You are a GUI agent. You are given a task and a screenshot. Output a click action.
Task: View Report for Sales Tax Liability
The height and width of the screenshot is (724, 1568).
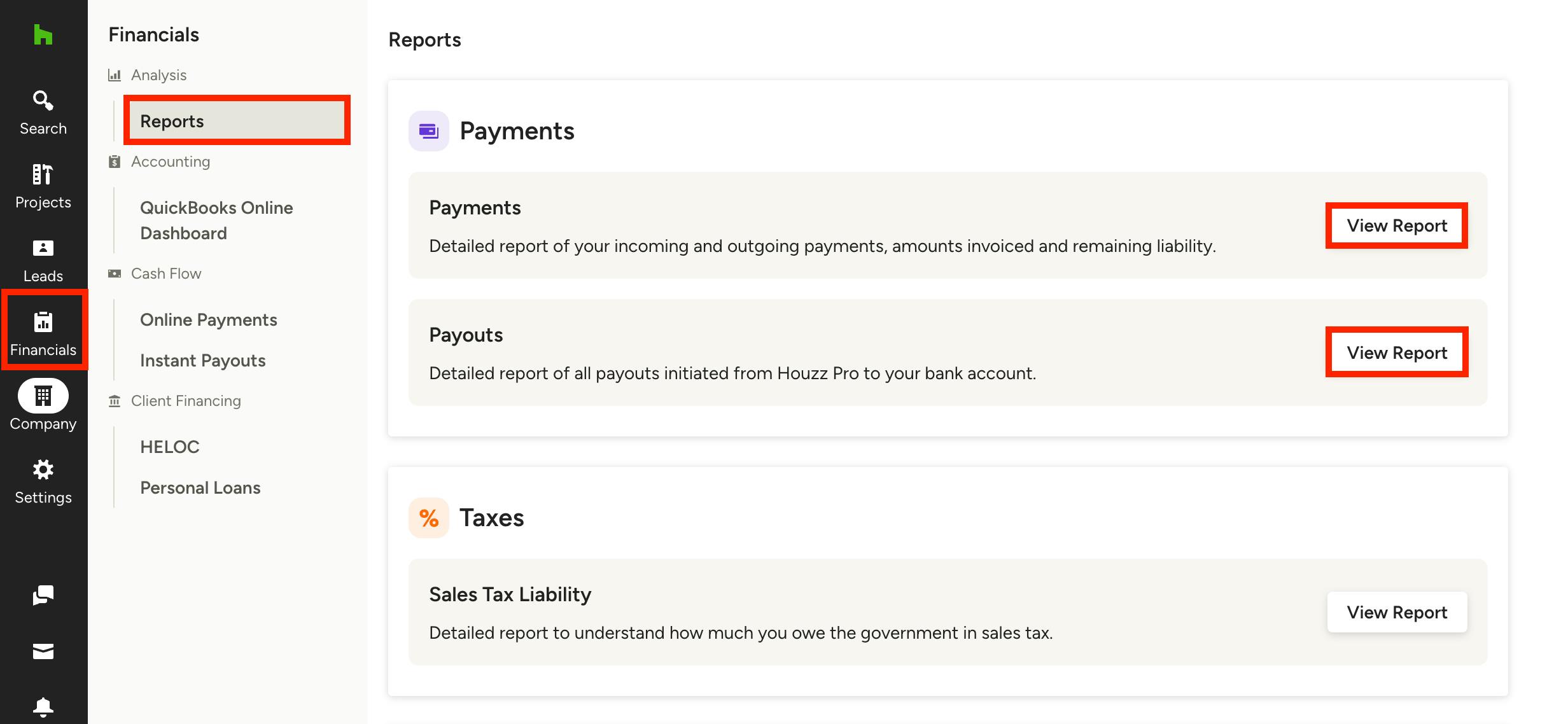pyautogui.click(x=1397, y=612)
